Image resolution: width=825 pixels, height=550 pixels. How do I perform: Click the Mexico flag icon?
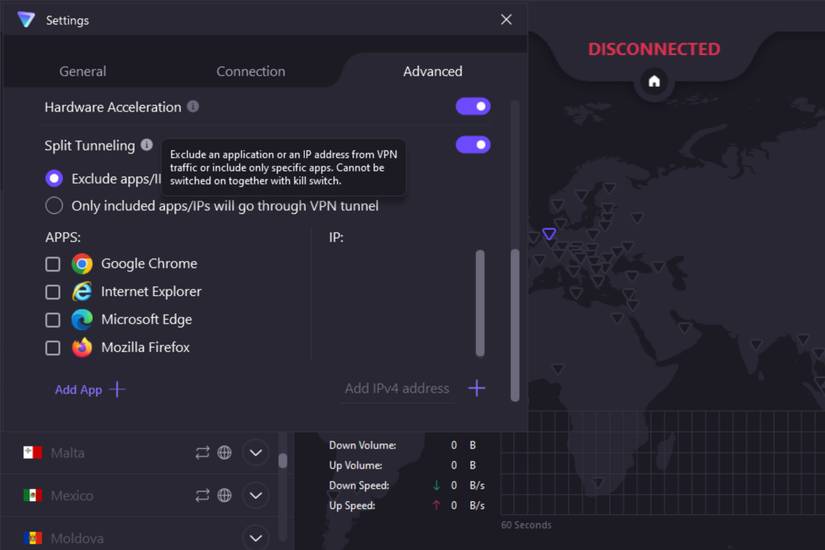[x=33, y=495]
